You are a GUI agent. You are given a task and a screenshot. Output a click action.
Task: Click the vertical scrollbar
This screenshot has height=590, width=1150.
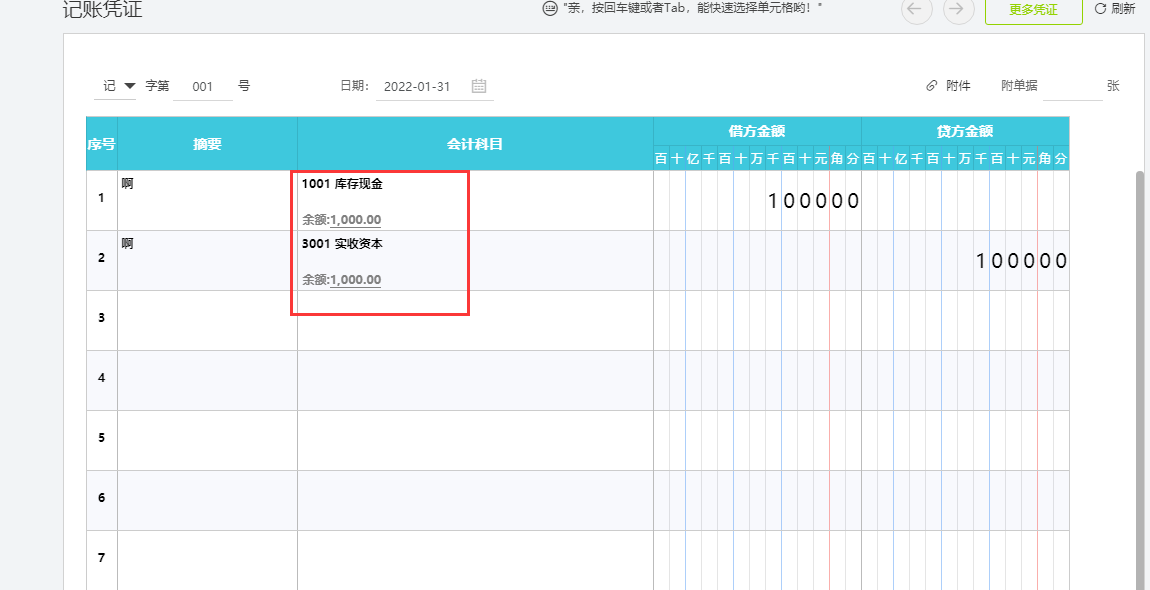pos(1139,379)
